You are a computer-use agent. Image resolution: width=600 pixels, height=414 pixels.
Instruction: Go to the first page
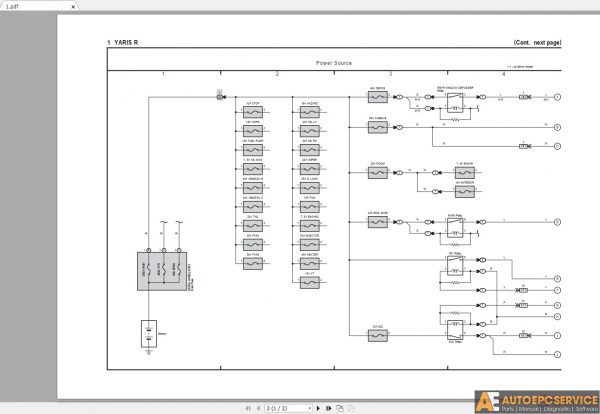click(x=248, y=408)
